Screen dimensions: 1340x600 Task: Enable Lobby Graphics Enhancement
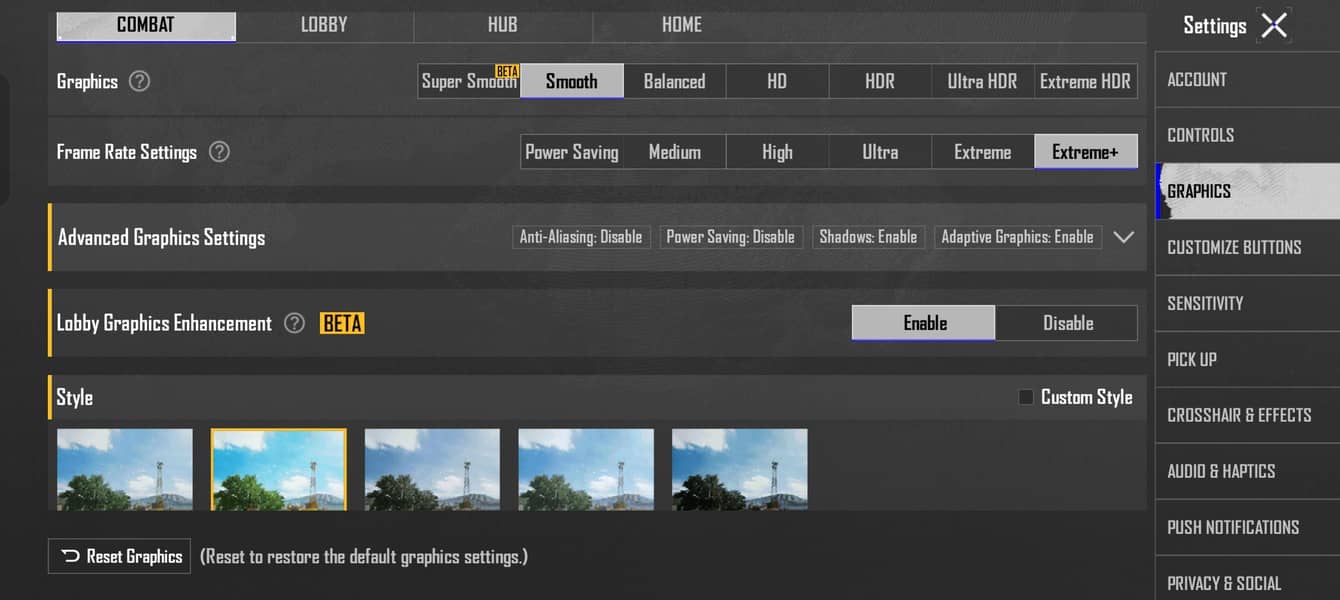[924, 323]
